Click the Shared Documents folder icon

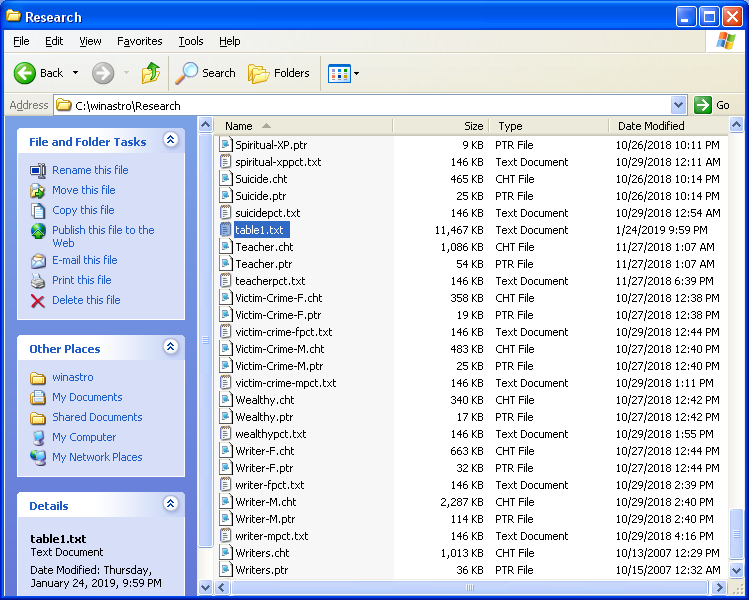(x=38, y=418)
